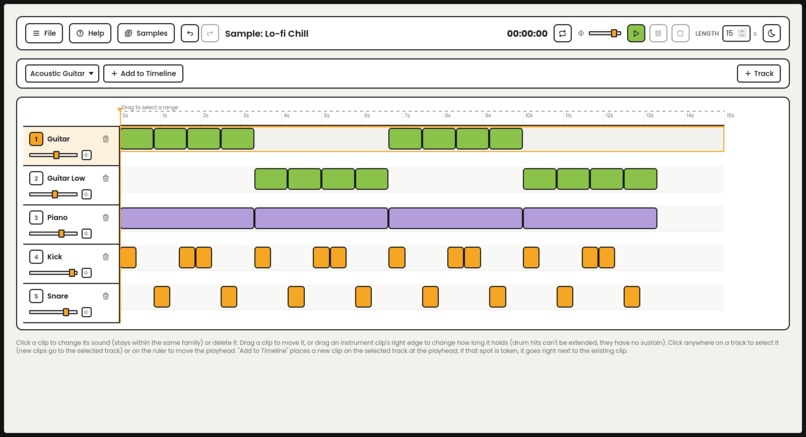Add a new track with + Track
Image resolution: width=806 pixels, height=437 pixels.
[759, 74]
